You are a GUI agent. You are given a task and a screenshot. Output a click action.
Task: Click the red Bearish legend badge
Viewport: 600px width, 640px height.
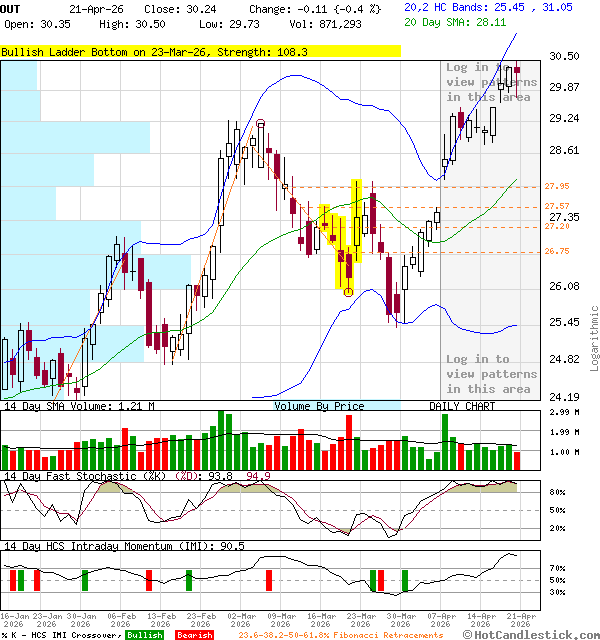pyautogui.click(x=194, y=635)
